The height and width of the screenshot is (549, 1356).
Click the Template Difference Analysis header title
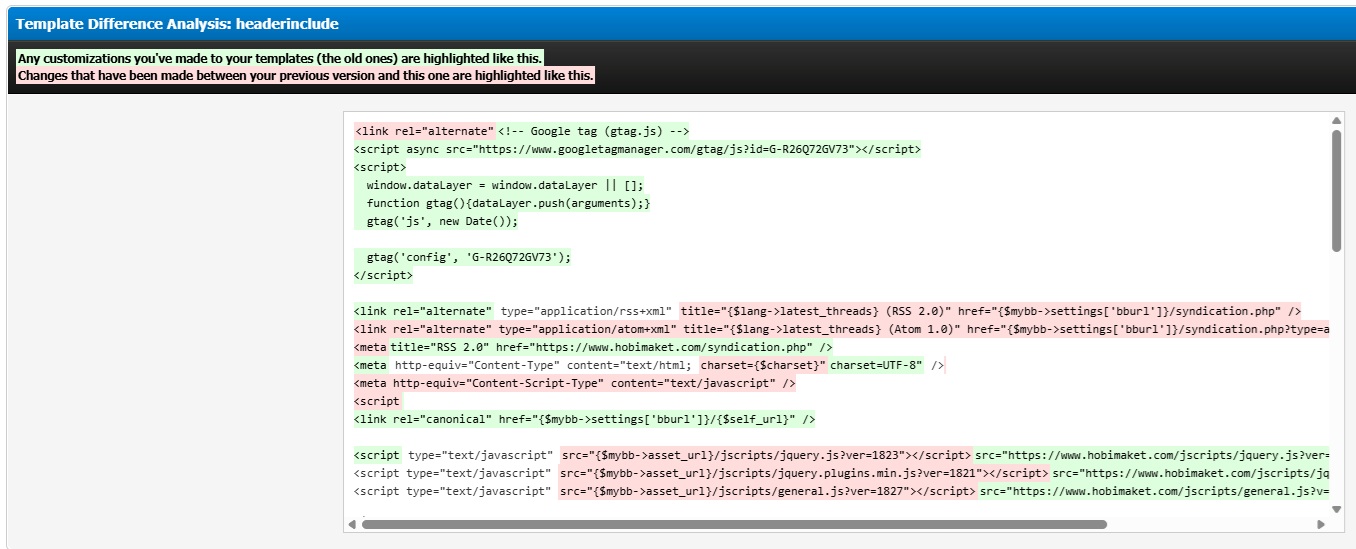pyautogui.click(x=177, y=23)
